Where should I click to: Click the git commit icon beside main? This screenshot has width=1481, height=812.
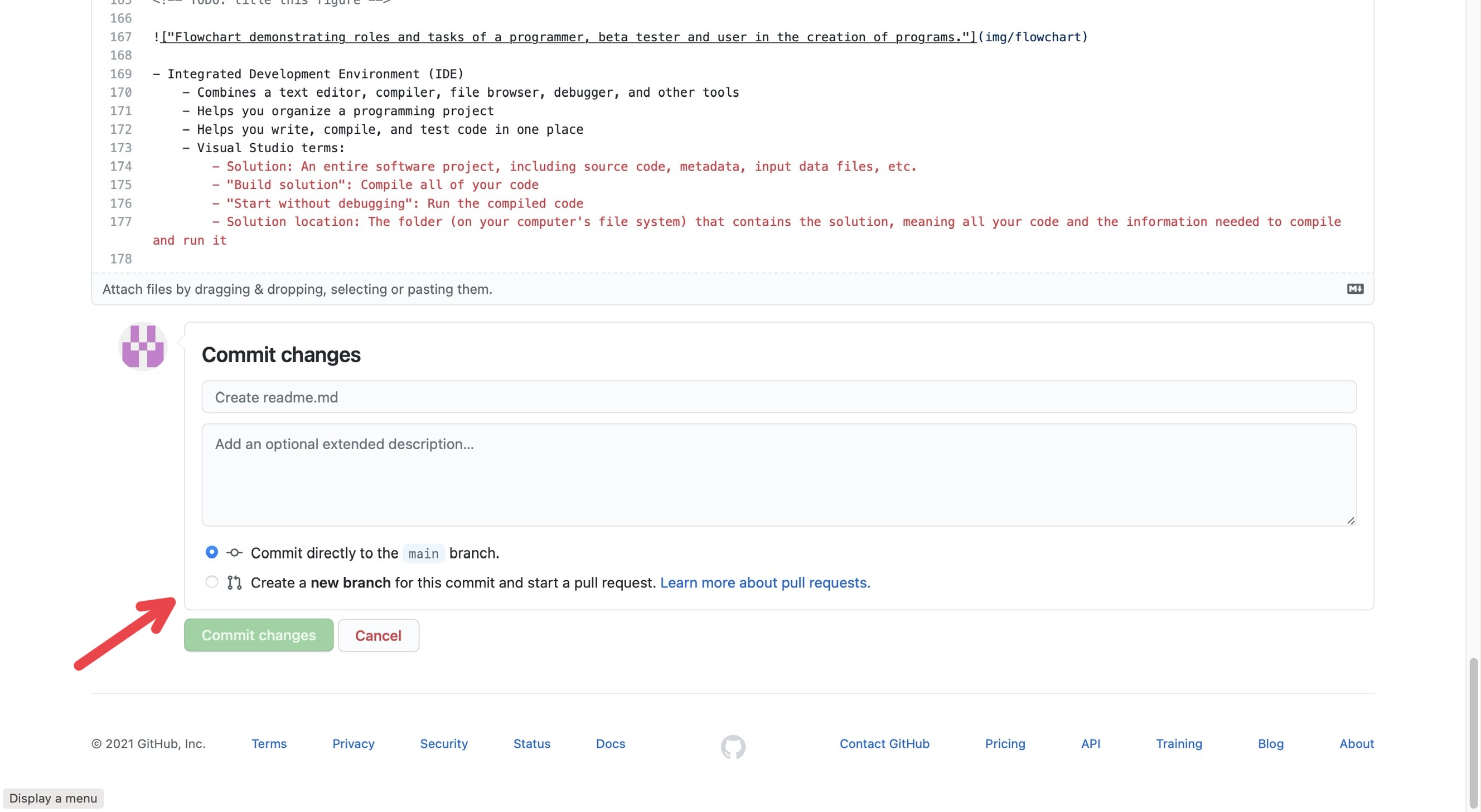tap(234, 553)
